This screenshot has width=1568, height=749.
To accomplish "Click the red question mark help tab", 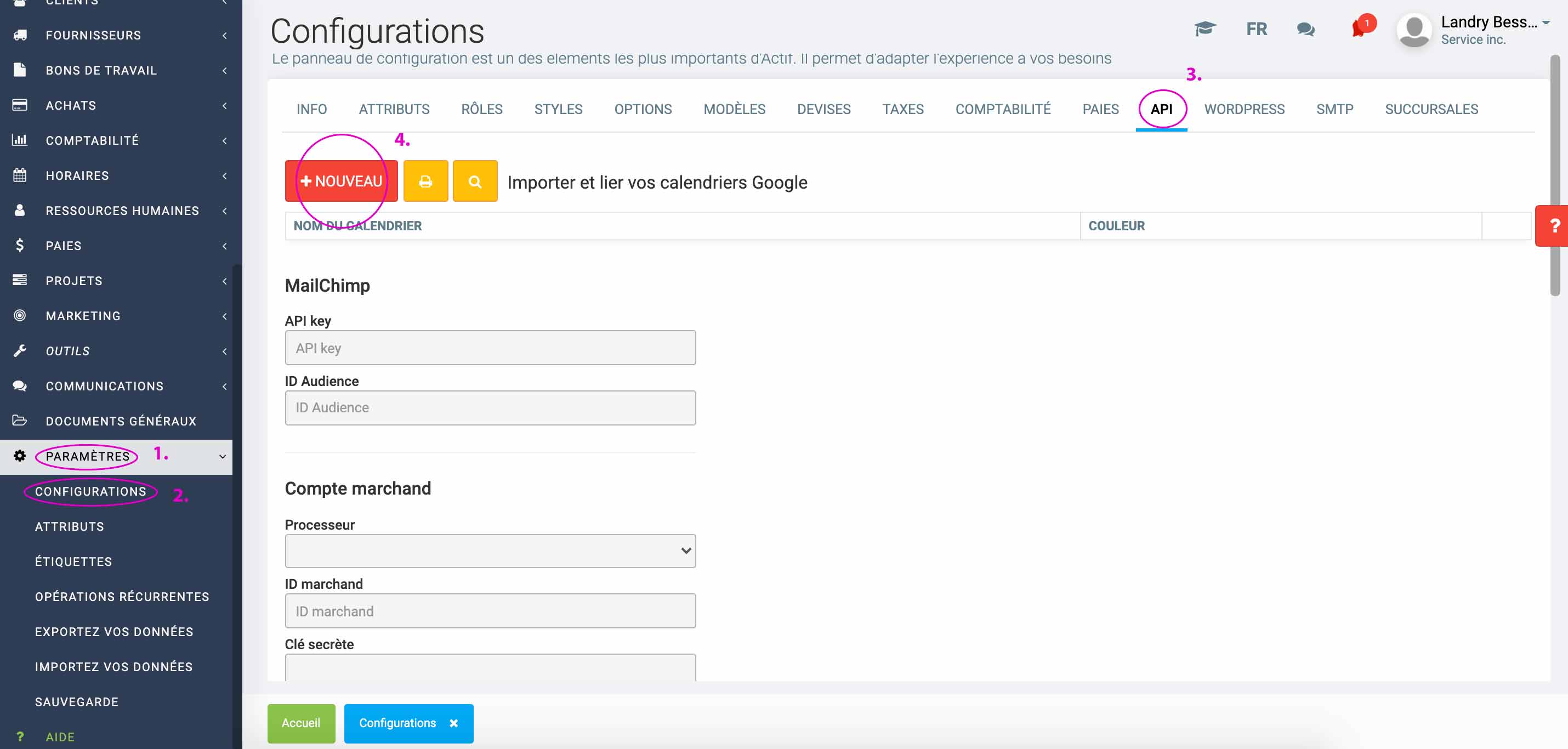I will coord(1554,226).
